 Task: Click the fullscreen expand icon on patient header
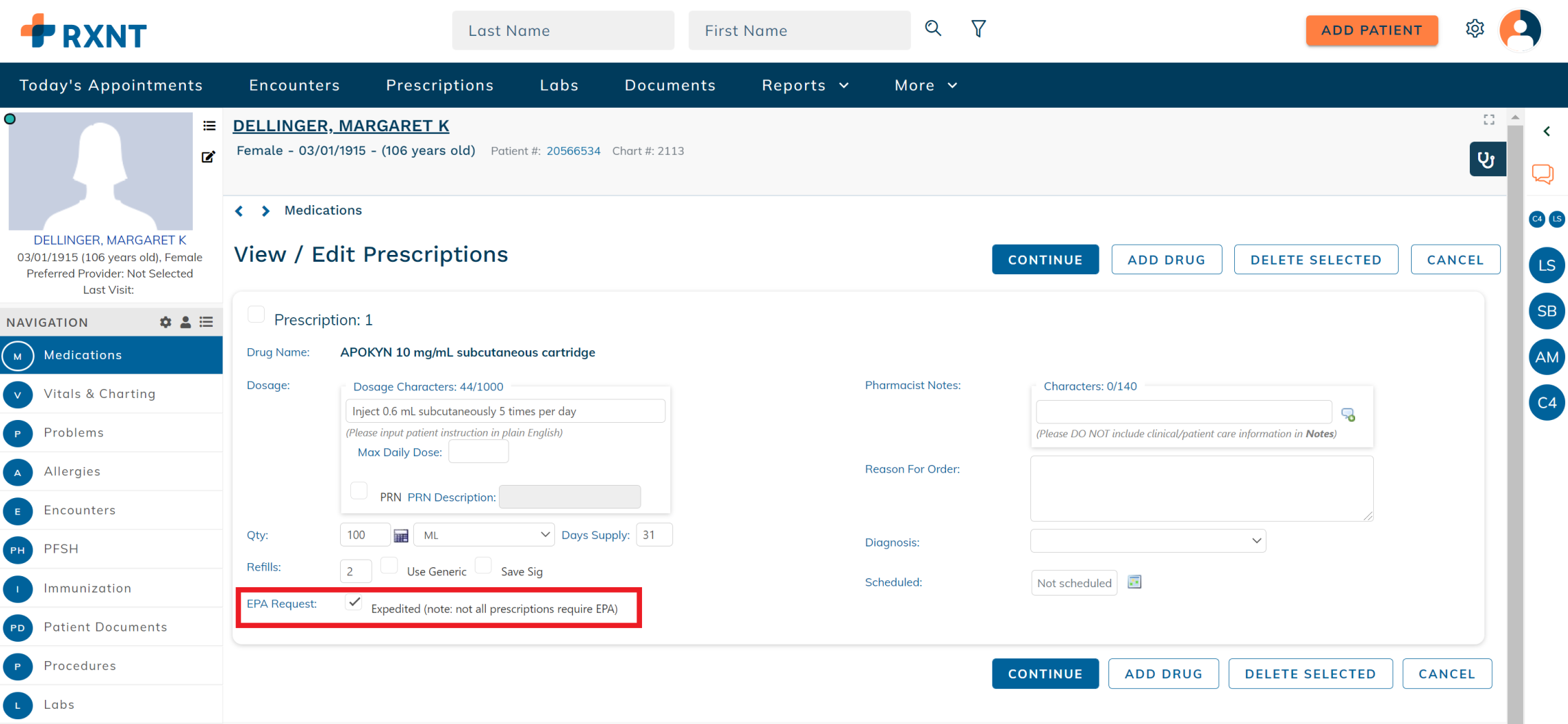click(x=1489, y=119)
